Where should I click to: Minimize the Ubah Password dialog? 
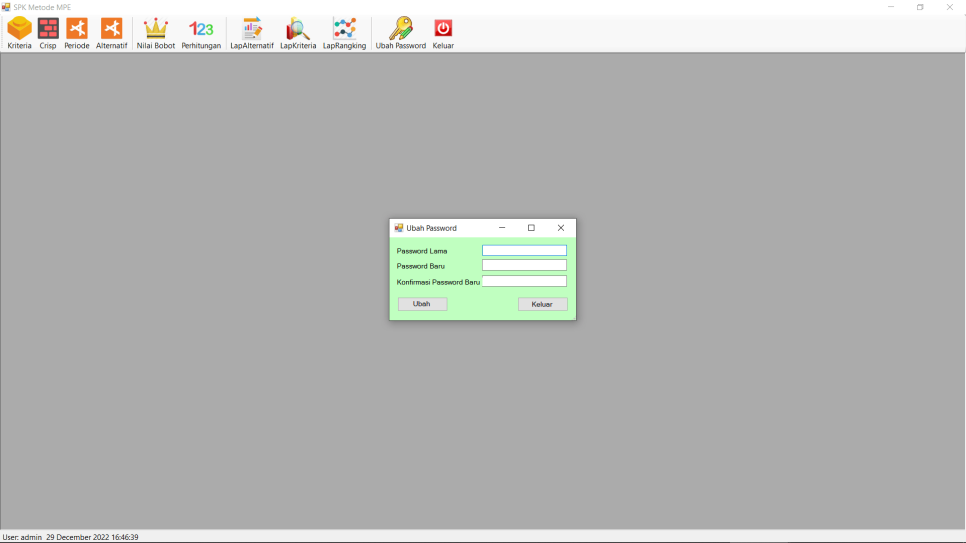[x=502, y=228]
